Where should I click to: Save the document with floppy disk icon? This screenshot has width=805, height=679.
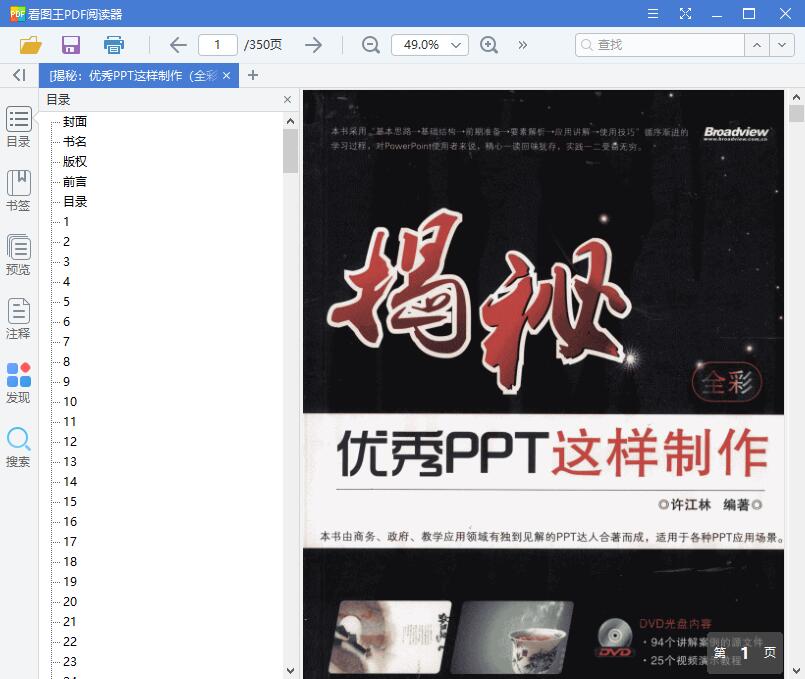(71, 45)
